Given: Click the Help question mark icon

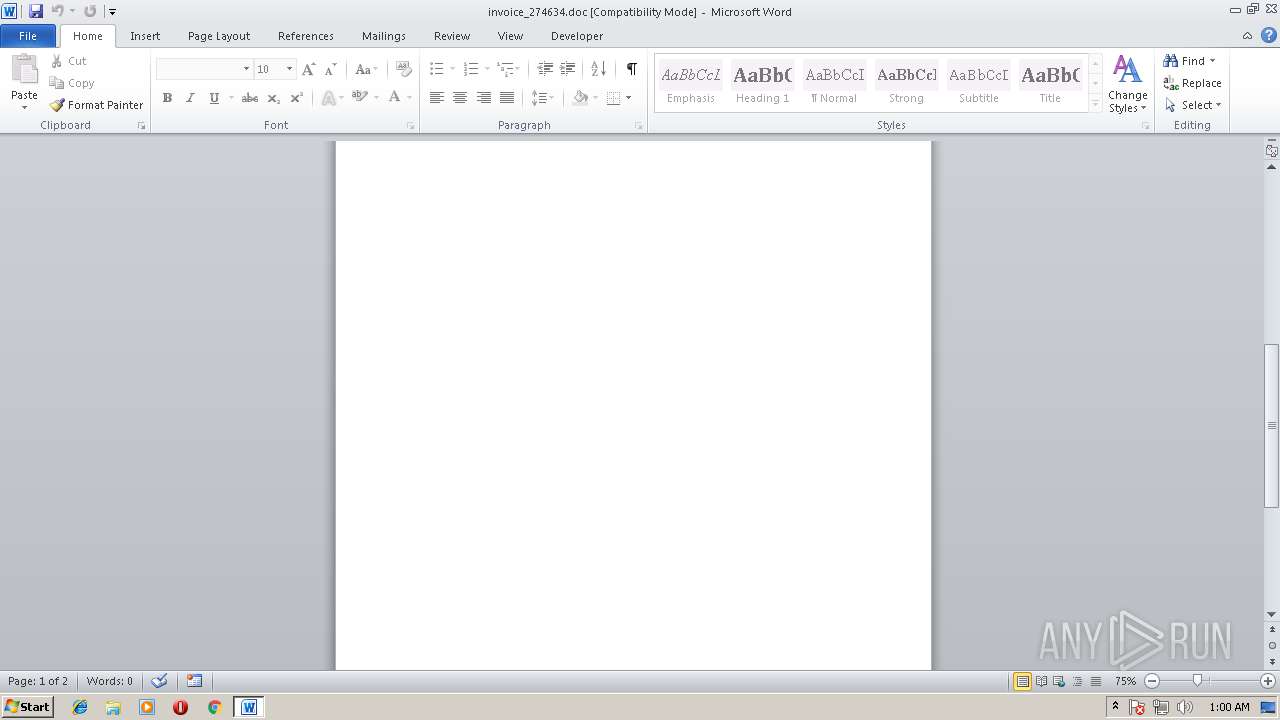Looking at the screenshot, I should (x=1268, y=36).
